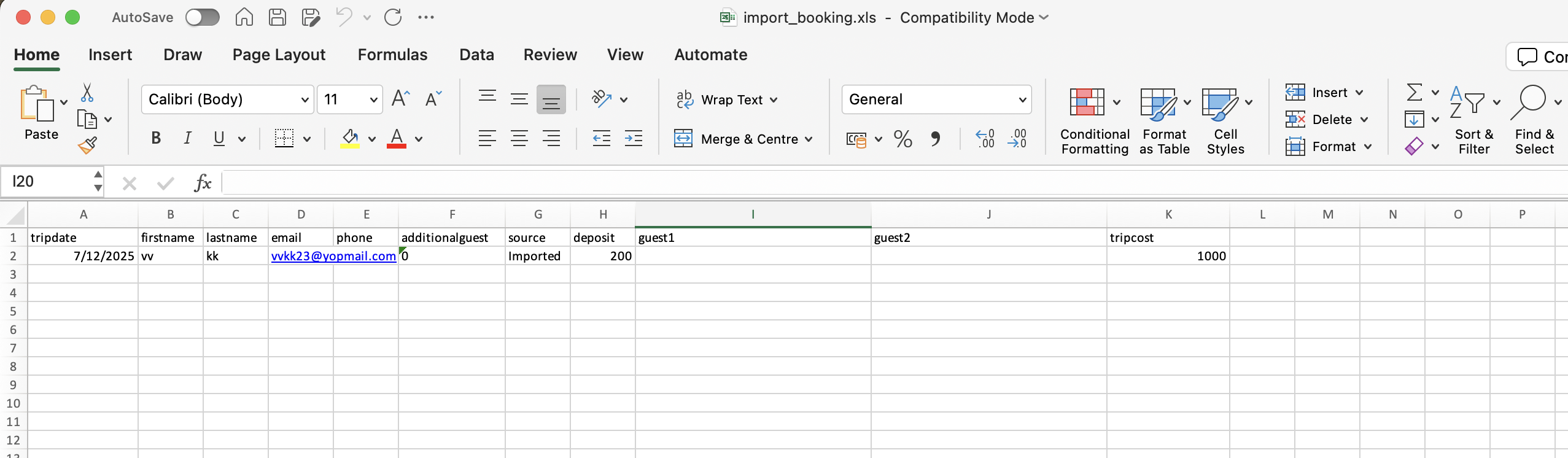
Task: Click the Save icon in title bar
Action: [278, 17]
